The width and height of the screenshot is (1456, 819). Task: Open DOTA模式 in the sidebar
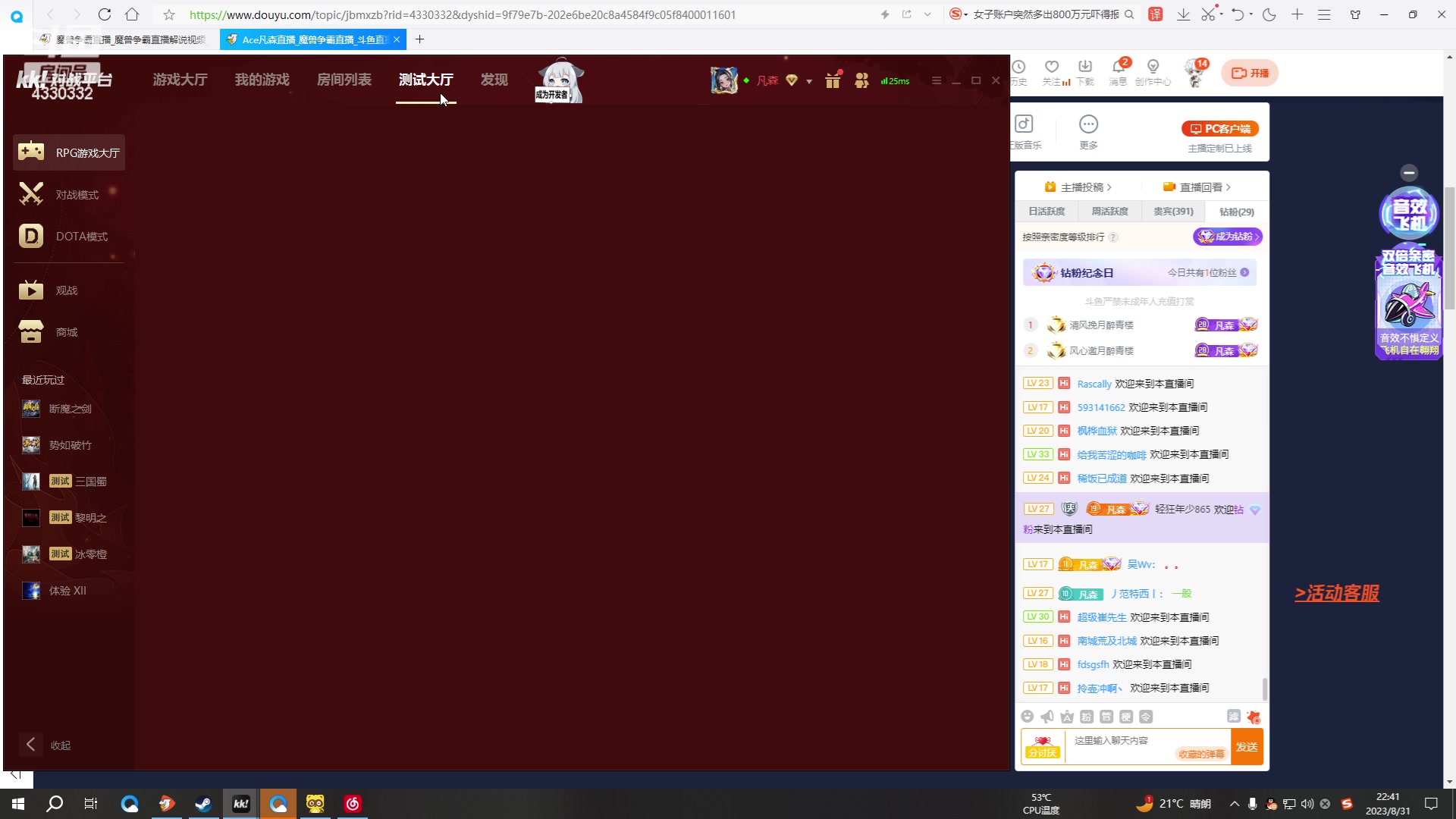[x=69, y=236]
